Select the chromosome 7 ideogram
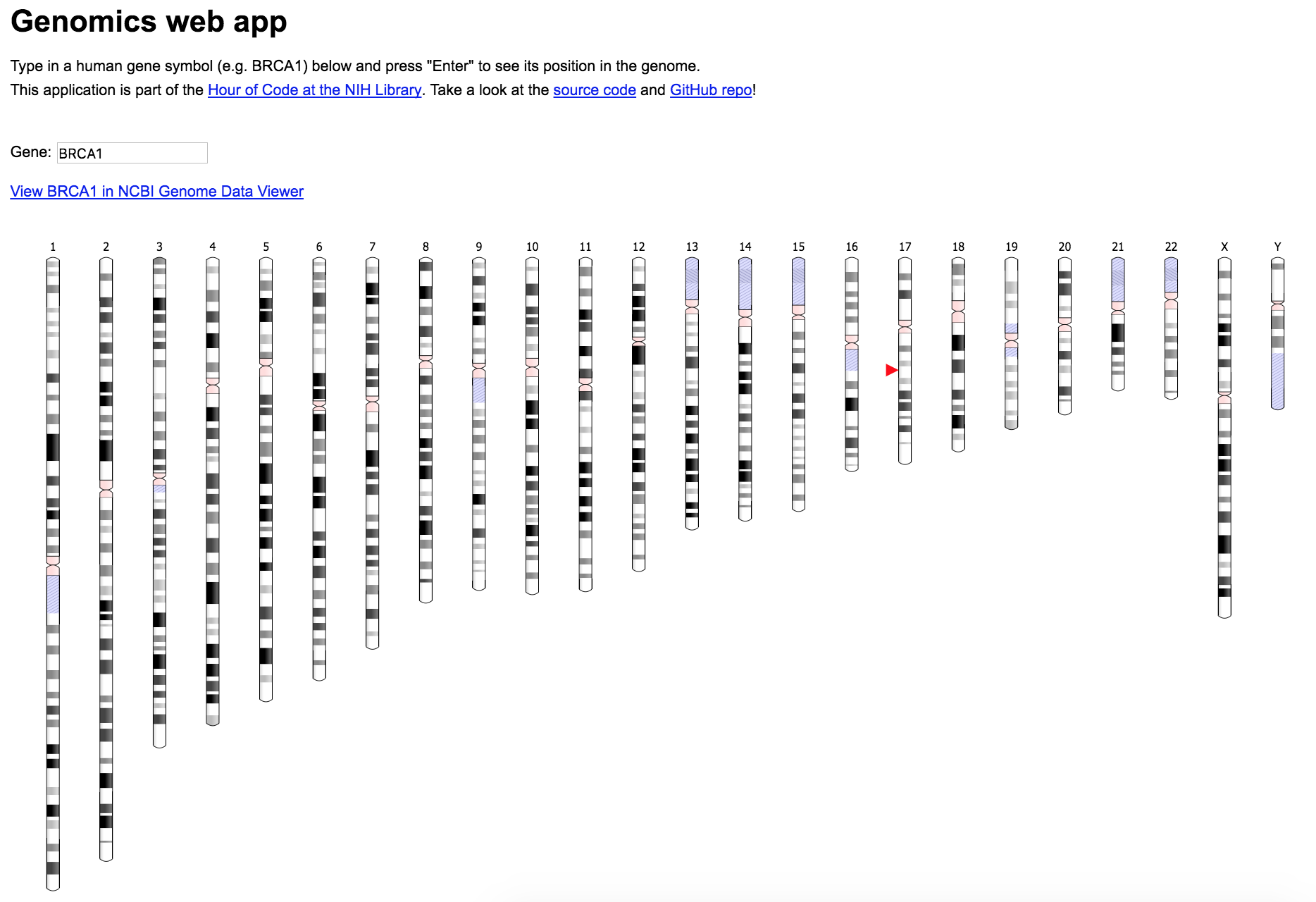 (373, 453)
